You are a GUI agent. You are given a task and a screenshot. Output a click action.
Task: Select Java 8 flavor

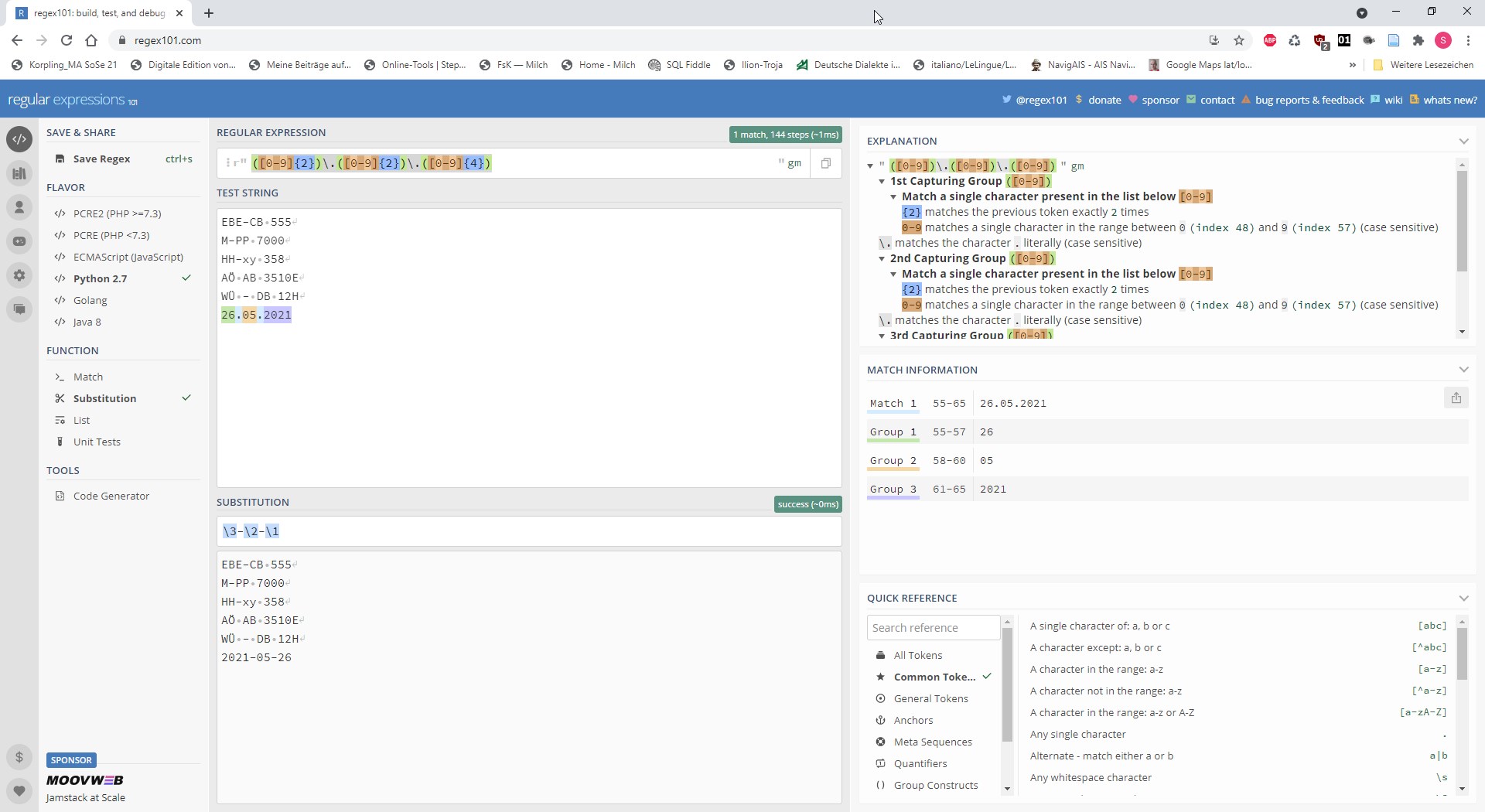(87, 322)
